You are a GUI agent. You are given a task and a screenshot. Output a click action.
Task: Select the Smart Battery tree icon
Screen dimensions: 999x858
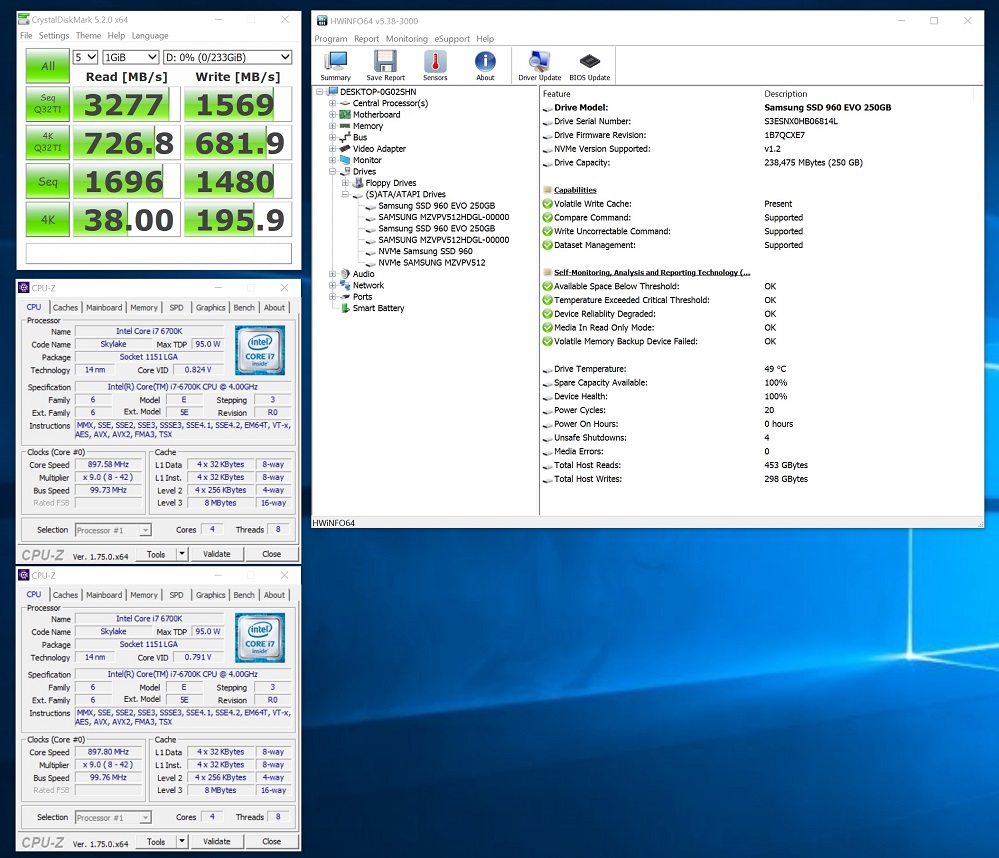344,308
